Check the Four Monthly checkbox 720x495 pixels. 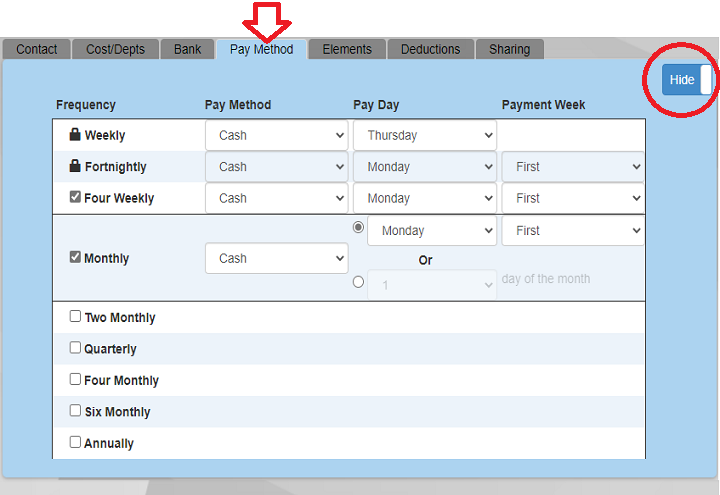pos(75,380)
